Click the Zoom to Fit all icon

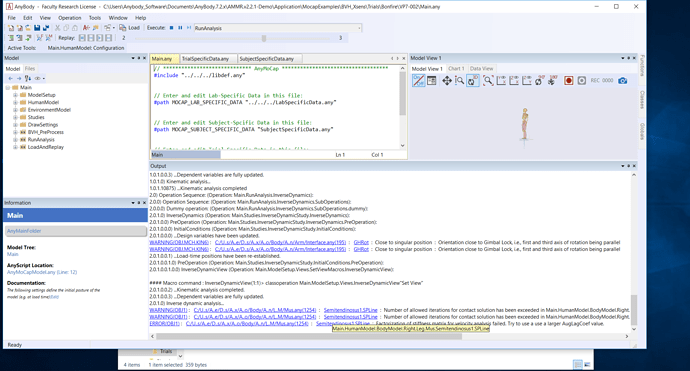488,81
